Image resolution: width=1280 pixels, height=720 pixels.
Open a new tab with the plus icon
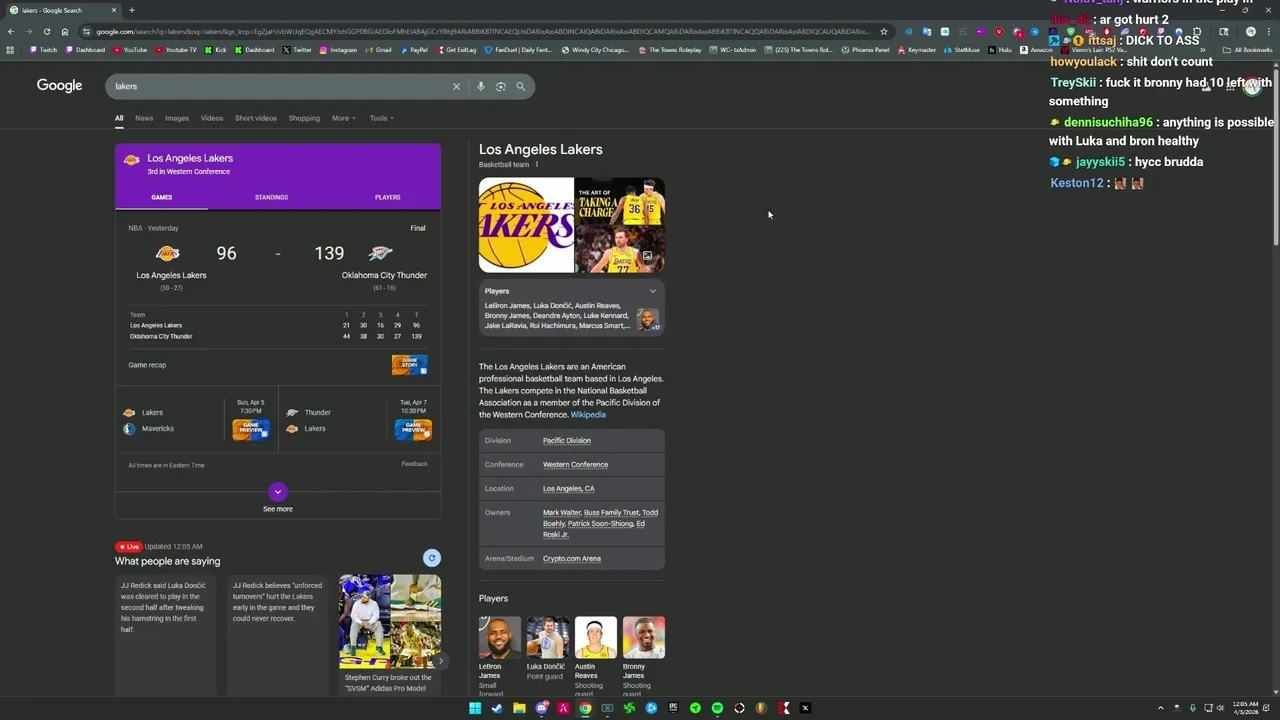click(131, 10)
